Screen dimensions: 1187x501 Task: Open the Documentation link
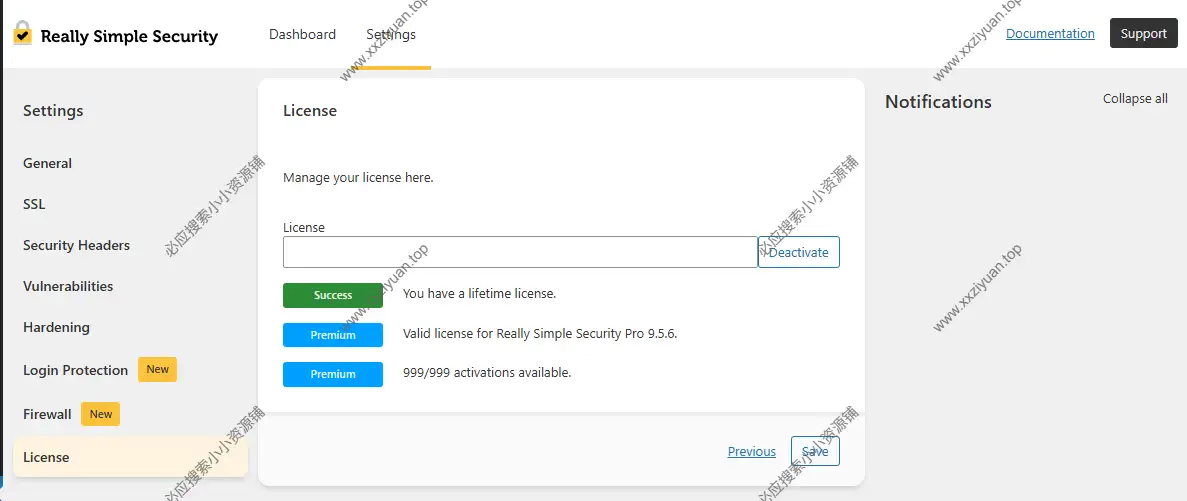click(1050, 33)
